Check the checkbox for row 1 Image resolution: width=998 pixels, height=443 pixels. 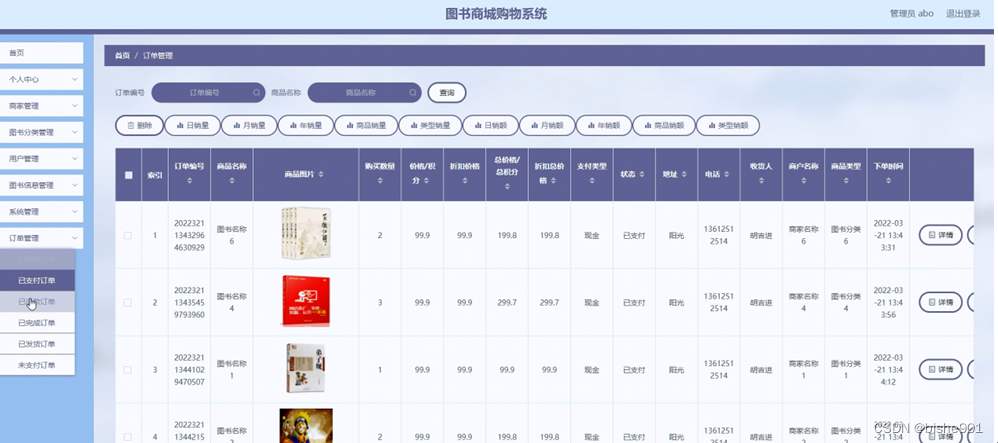pos(128,236)
